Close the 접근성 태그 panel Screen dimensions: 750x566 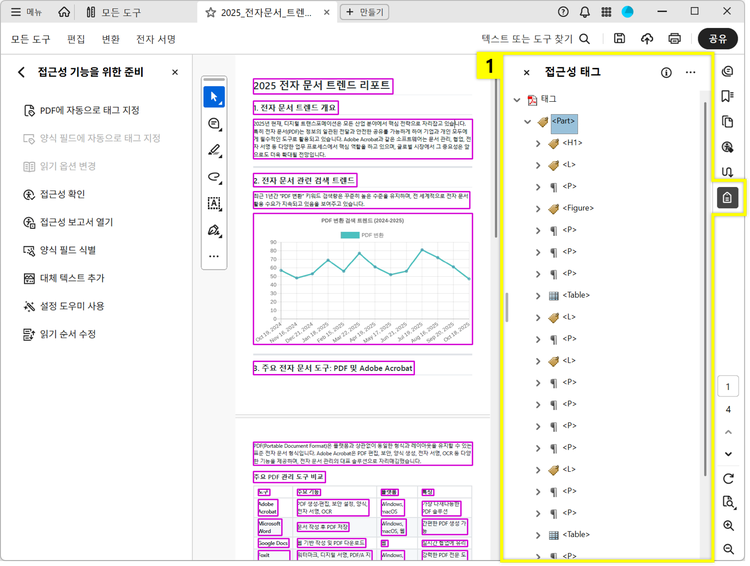[526, 73]
